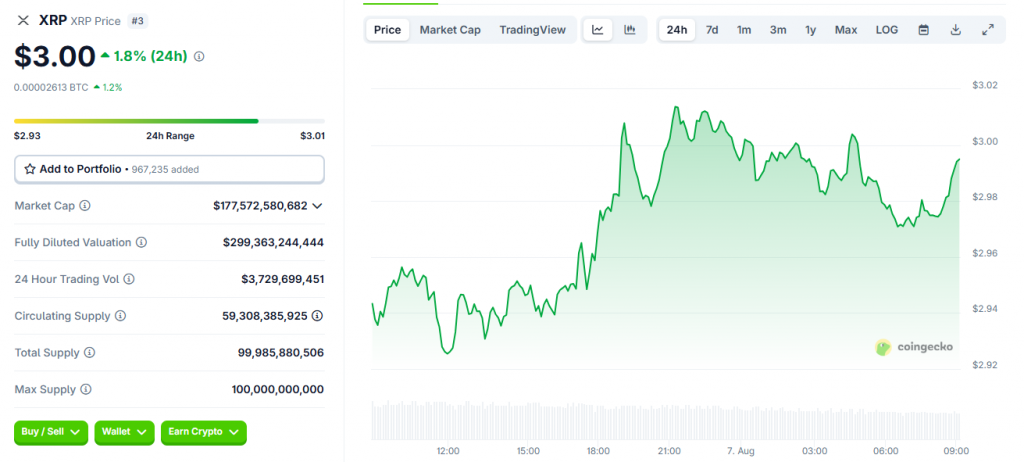
Task: Select the line chart view icon
Action: (598, 30)
